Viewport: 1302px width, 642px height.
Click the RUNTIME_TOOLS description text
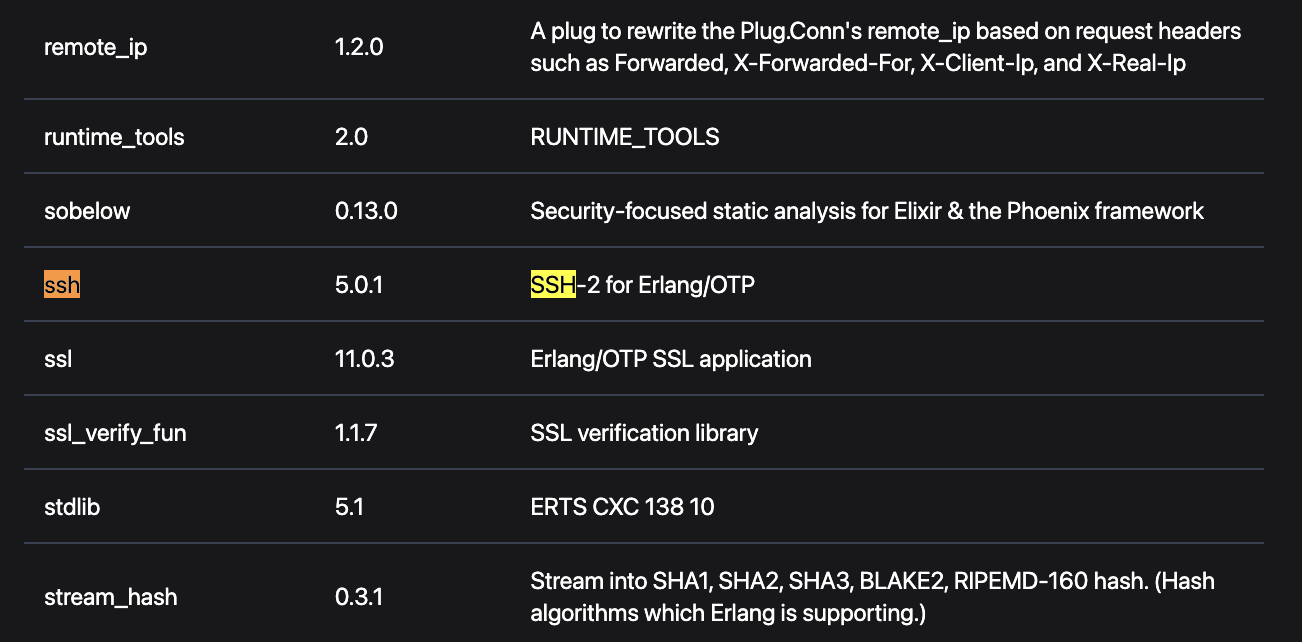[625, 137]
